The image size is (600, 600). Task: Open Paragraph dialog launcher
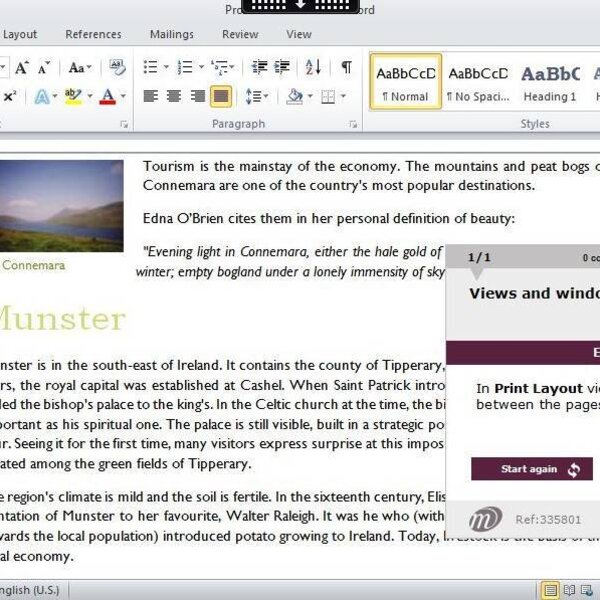[353, 124]
